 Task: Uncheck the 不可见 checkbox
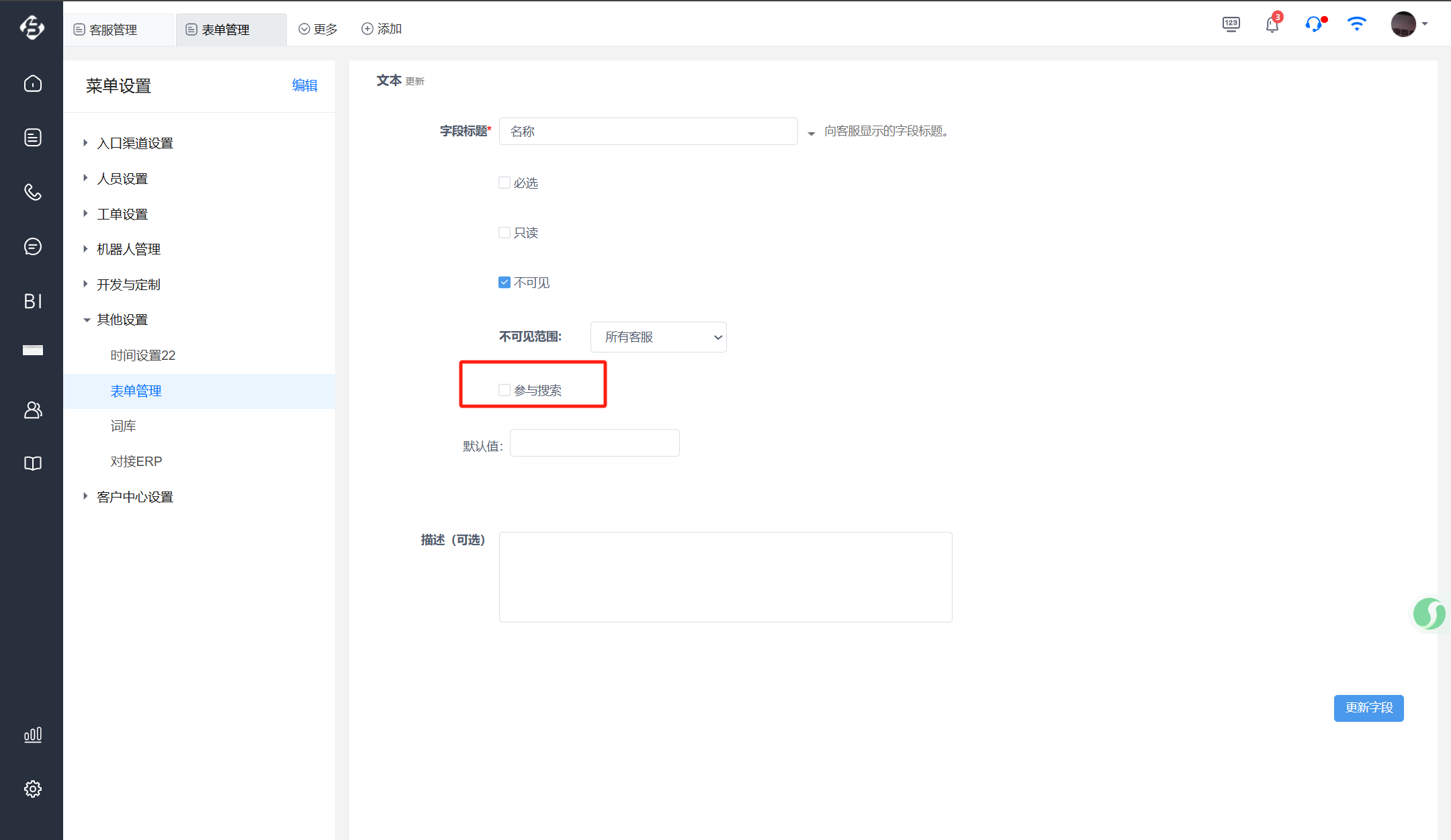click(504, 283)
